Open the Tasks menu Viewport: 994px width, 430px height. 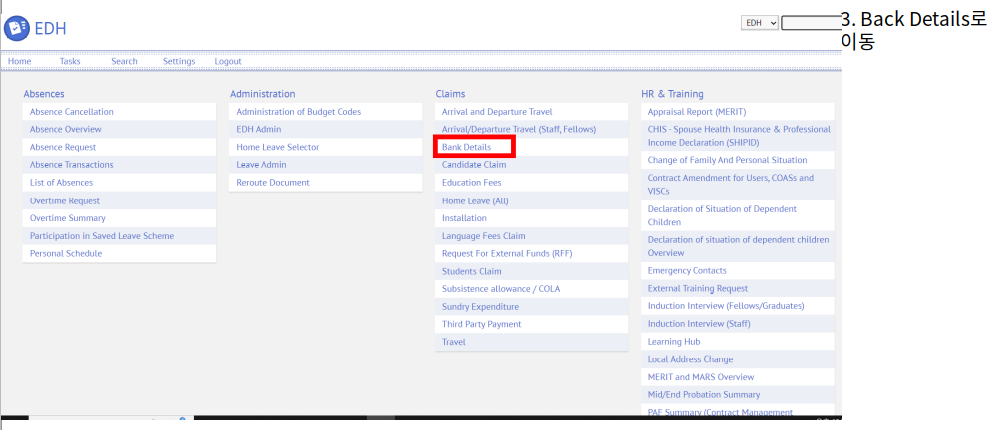70,61
